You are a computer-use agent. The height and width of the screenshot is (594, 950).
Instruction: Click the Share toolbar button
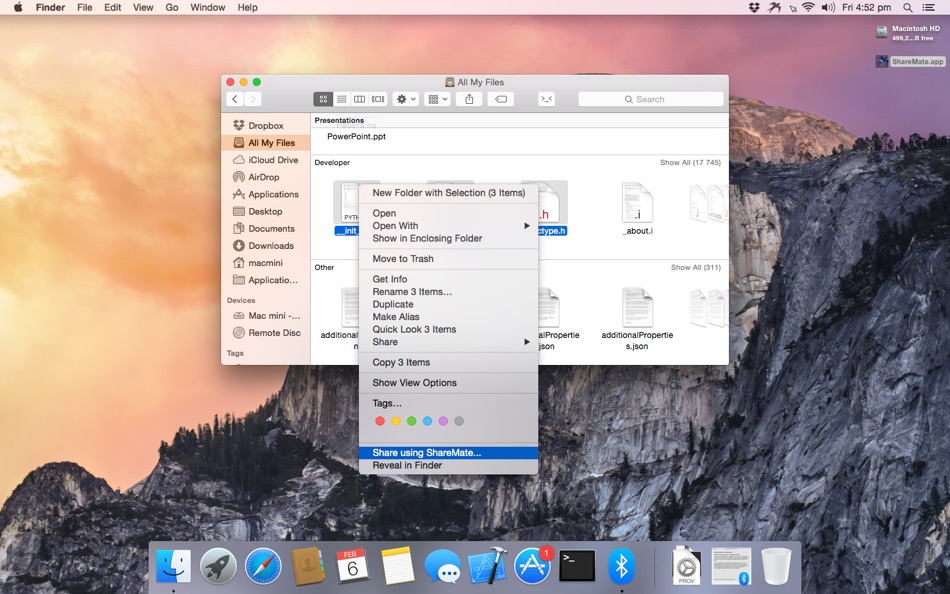pyautogui.click(x=469, y=99)
